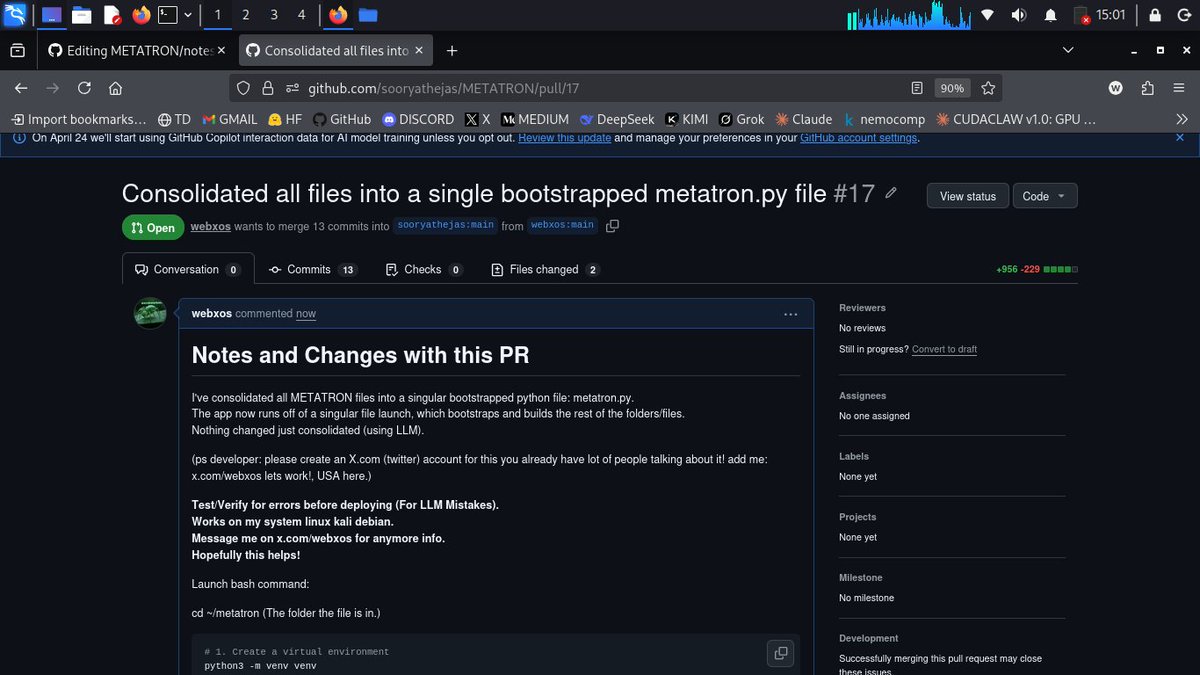Reload the current page
Screen dimensions: 1200x675
pos(84,88)
